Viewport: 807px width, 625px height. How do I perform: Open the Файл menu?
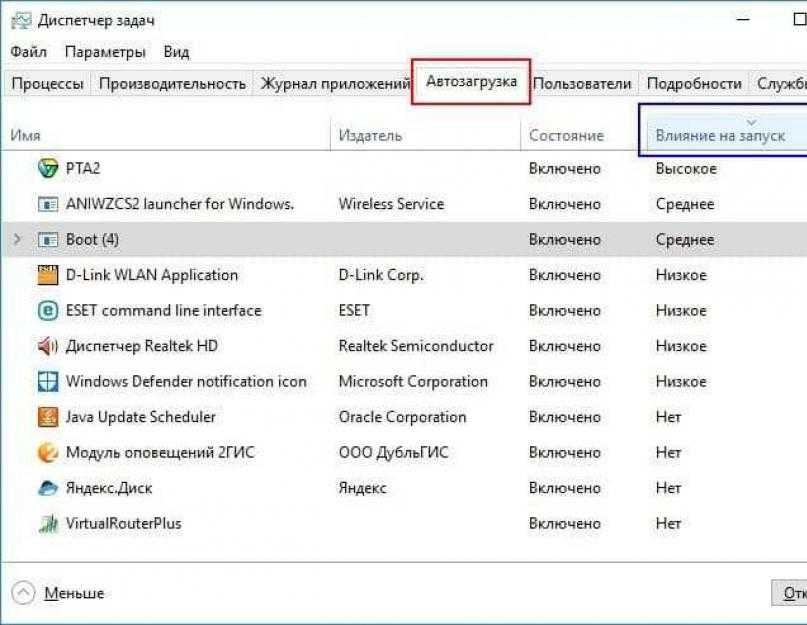(28, 51)
